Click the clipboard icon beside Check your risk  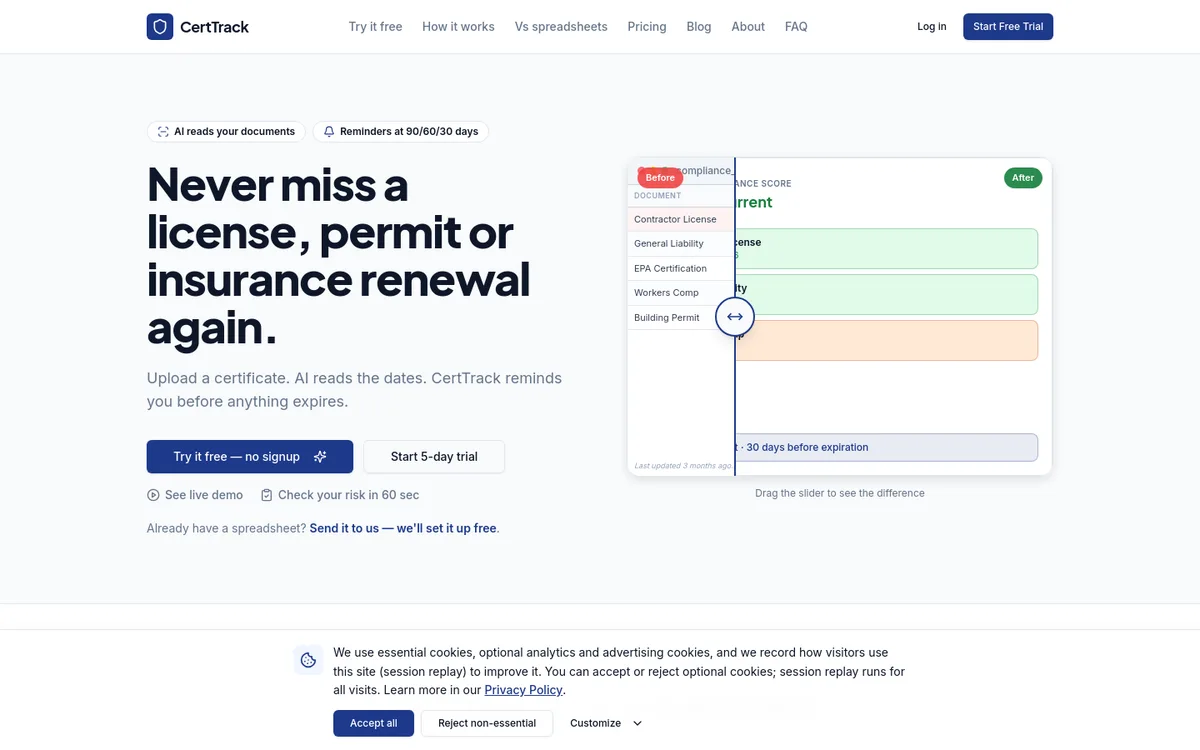[267, 495]
